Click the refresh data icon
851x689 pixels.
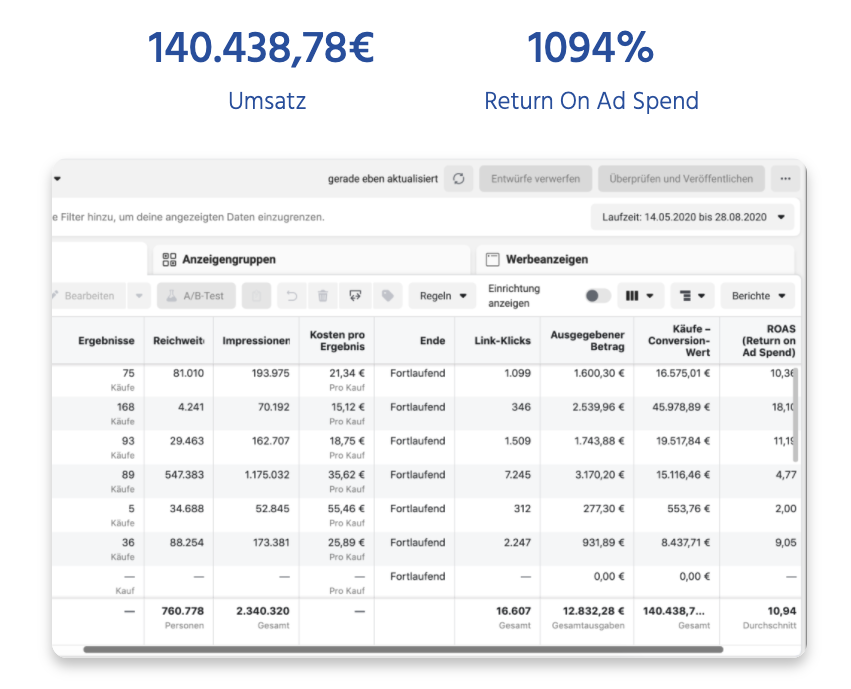(459, 179)
